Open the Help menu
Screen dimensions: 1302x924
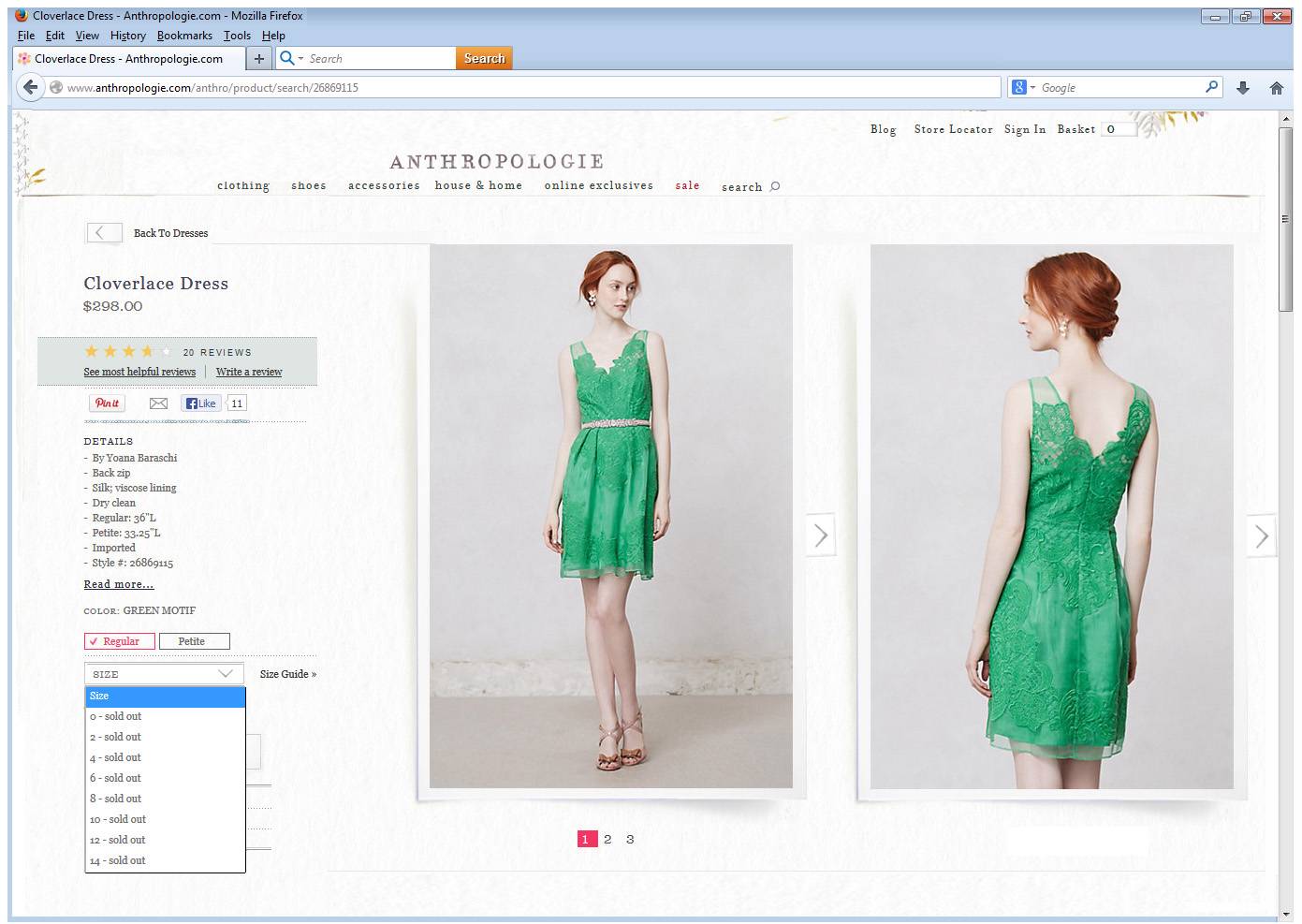pyautogui.click(x=273, y=36)
